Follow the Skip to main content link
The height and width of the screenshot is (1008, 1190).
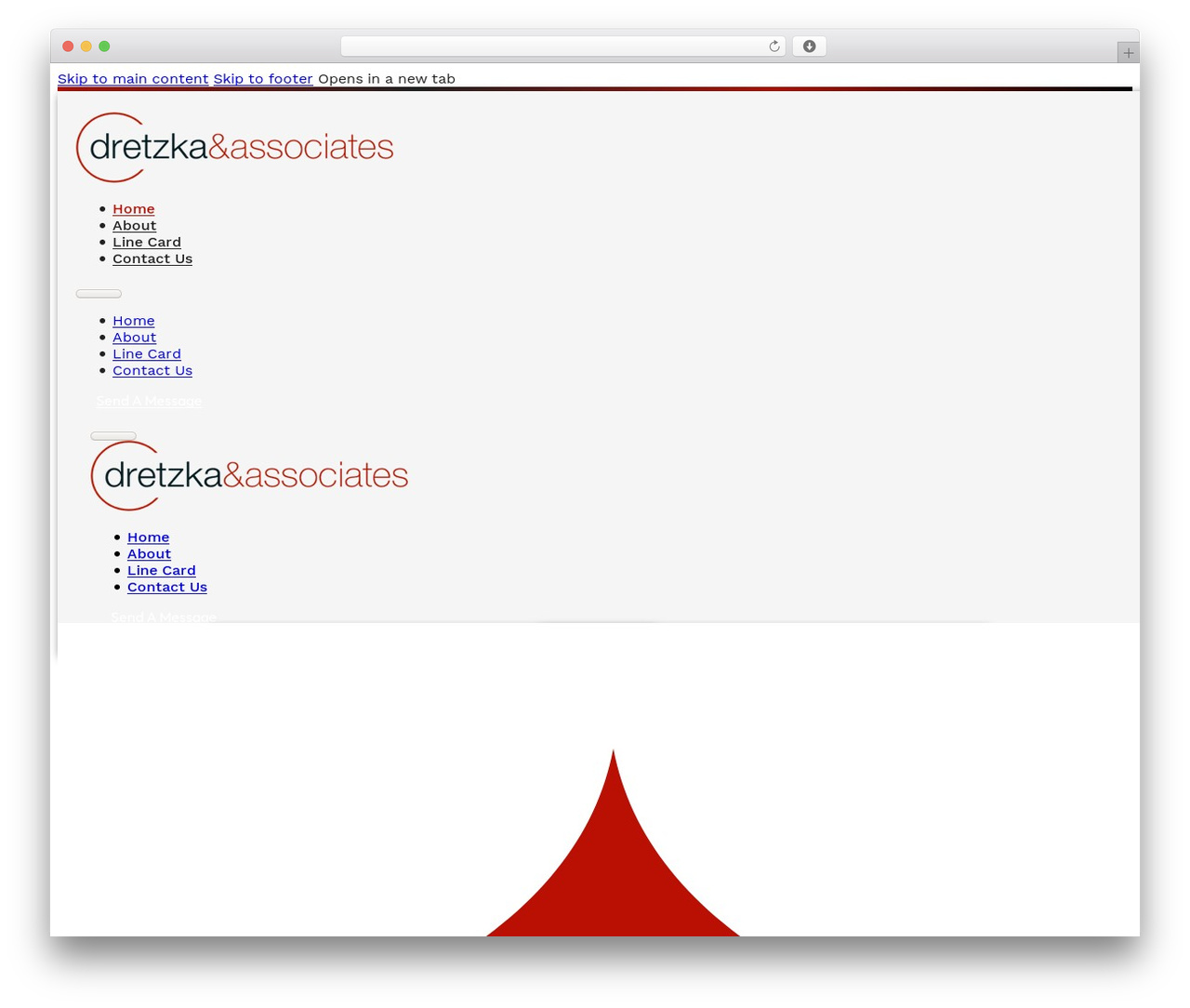click(133, 79)
